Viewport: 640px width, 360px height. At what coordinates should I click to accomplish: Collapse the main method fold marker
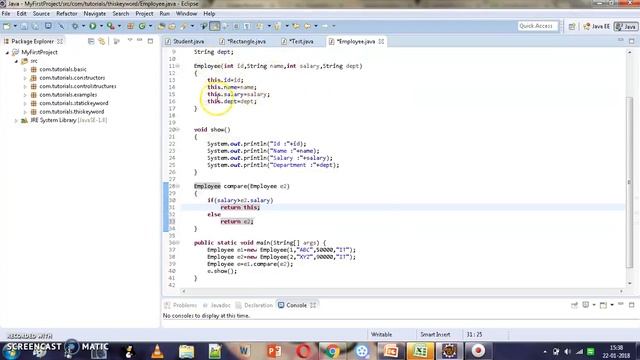(x=178, y=243)
